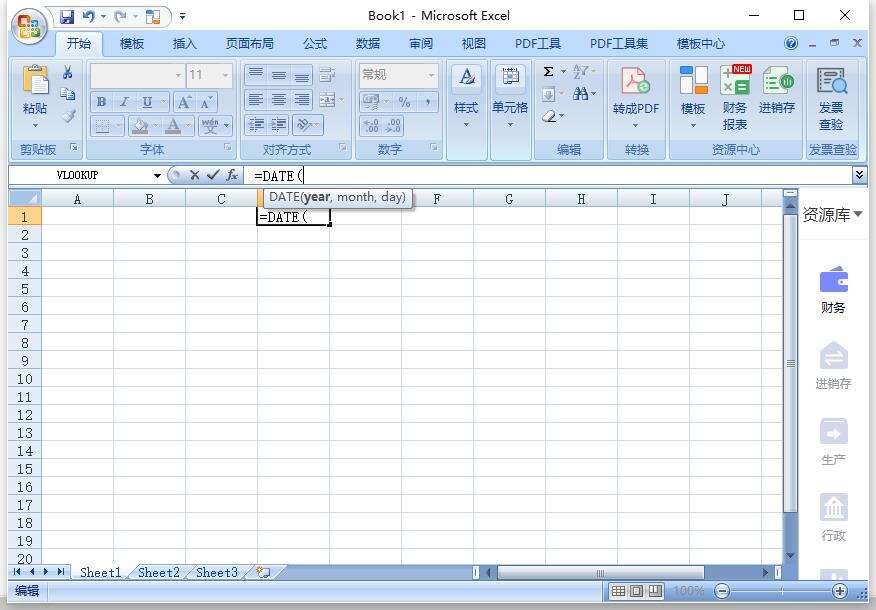Open 行政 building icon in sidebar
The width and height of the screenshot is (876, 610).
click(x=834, y=507)
